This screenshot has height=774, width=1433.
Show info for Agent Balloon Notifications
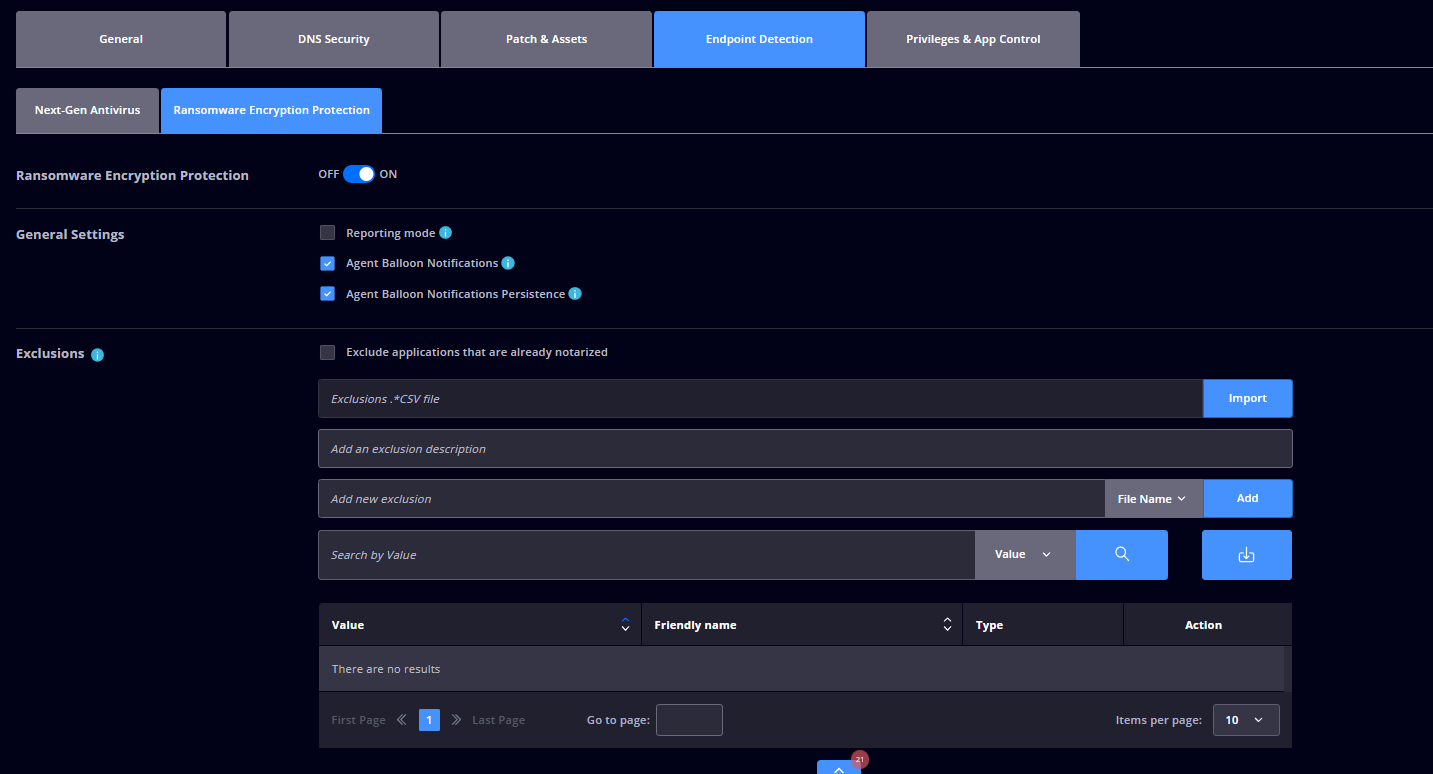[x=508, y=263]
